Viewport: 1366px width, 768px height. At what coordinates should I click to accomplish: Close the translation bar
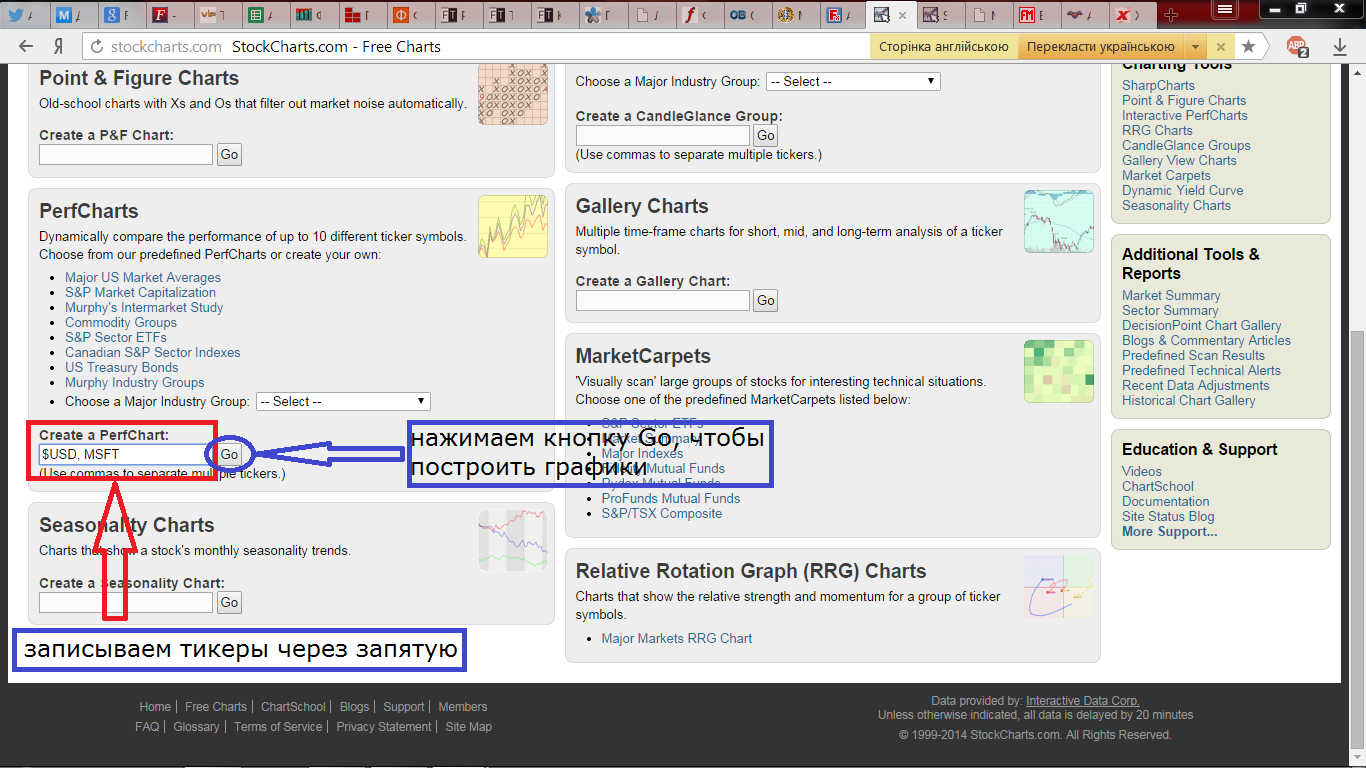[x=1220, y=46]
